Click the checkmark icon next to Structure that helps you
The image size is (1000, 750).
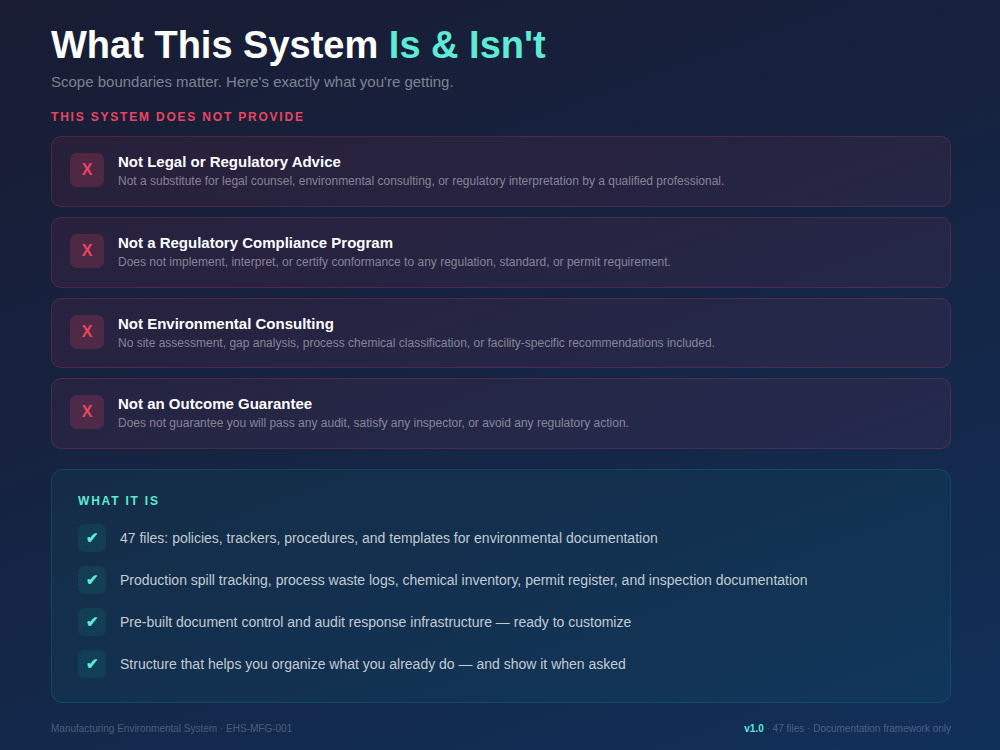point(92,664)
